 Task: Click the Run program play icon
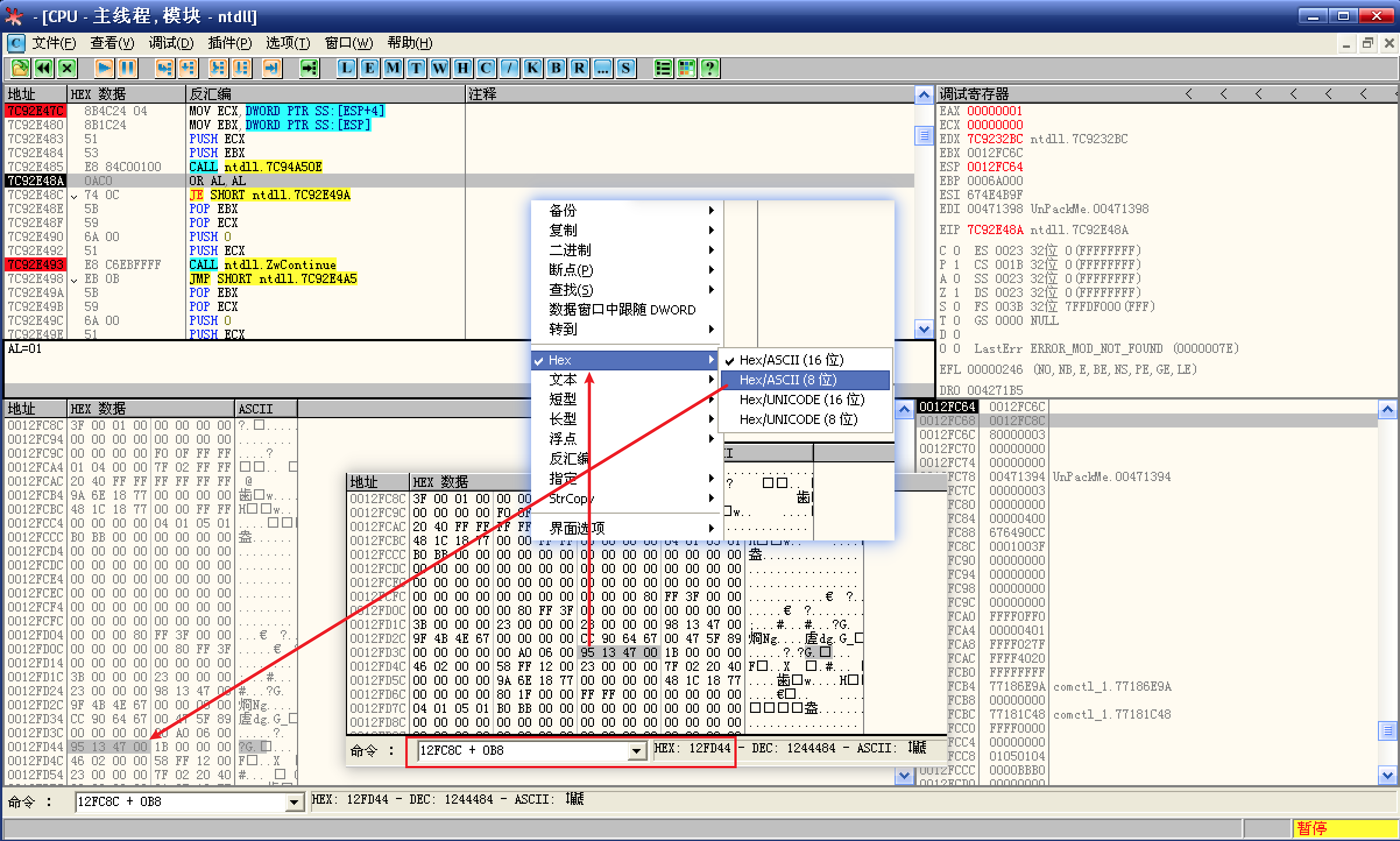point(104,68)
